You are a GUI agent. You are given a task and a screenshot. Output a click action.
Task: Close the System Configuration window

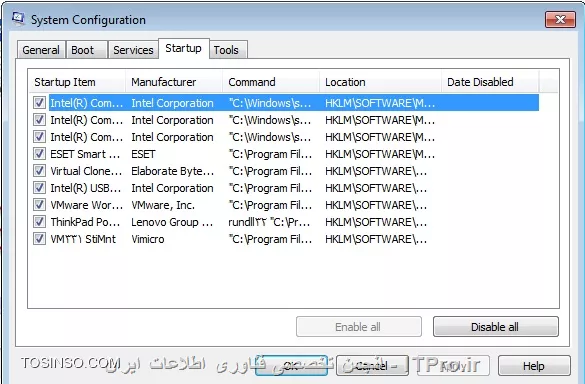tap(560, 19)
